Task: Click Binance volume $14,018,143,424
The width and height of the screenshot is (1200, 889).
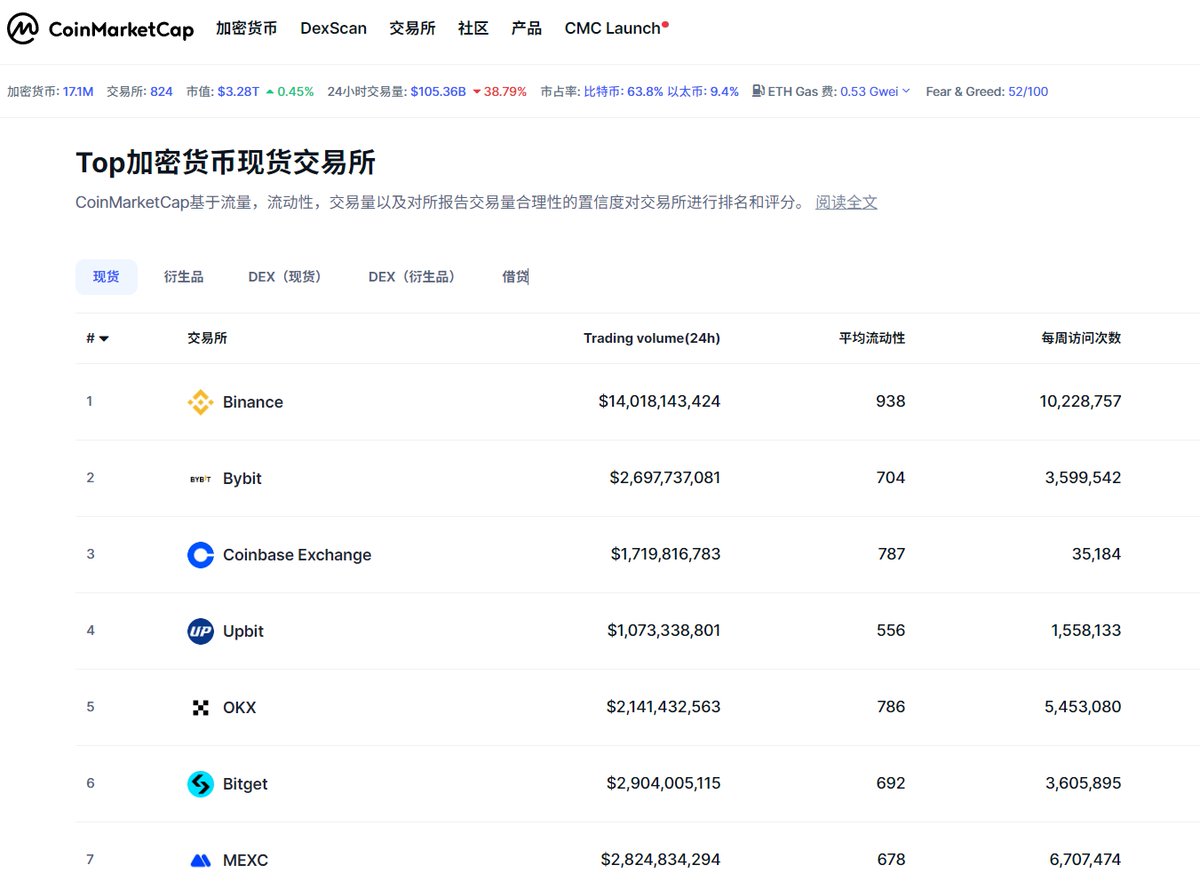Action: click(x=659, y=401)
